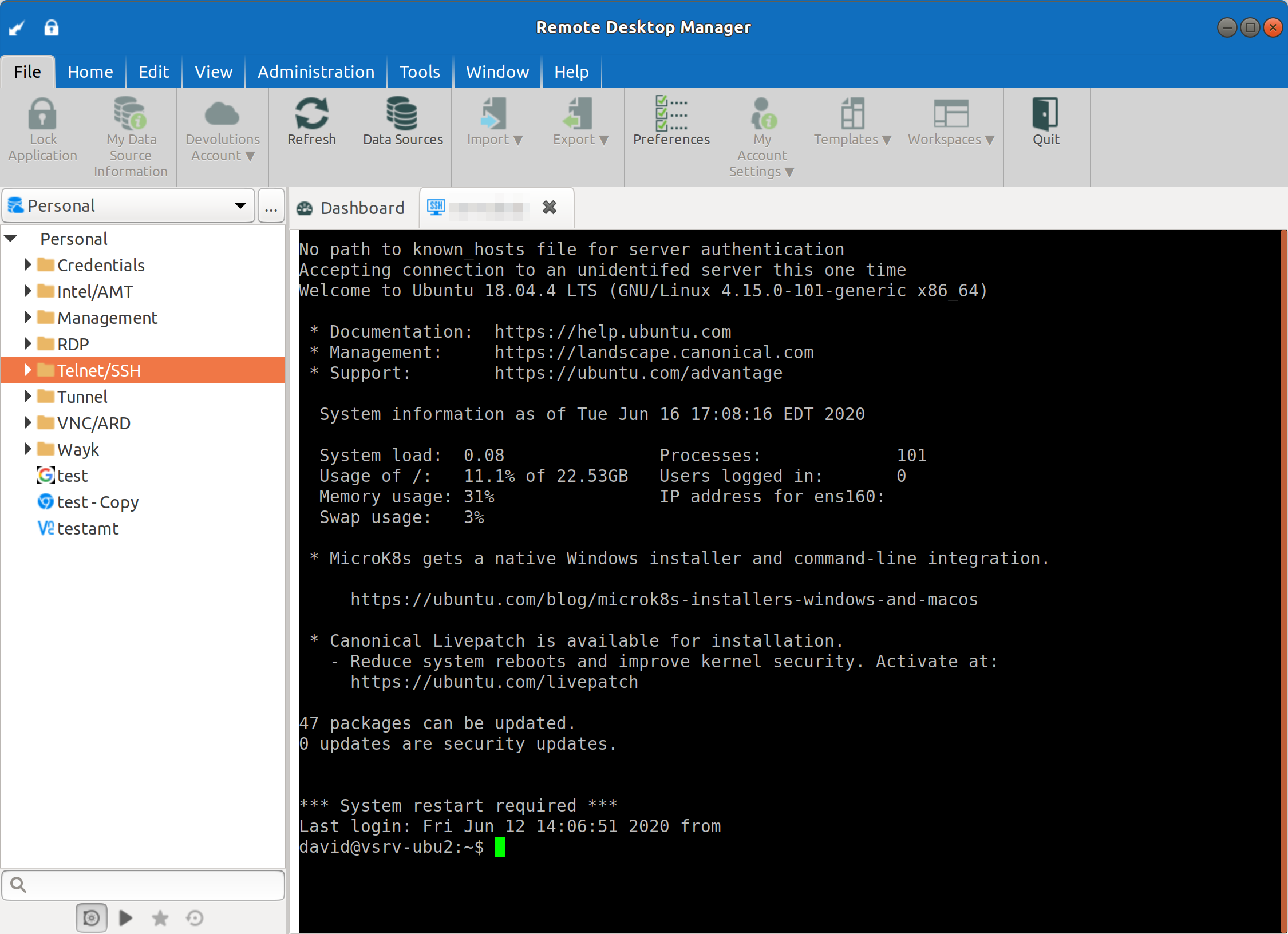Collapse the Personal root node
The width and height of the screenshot is (1288, 934).
click(x=11, y=239)
